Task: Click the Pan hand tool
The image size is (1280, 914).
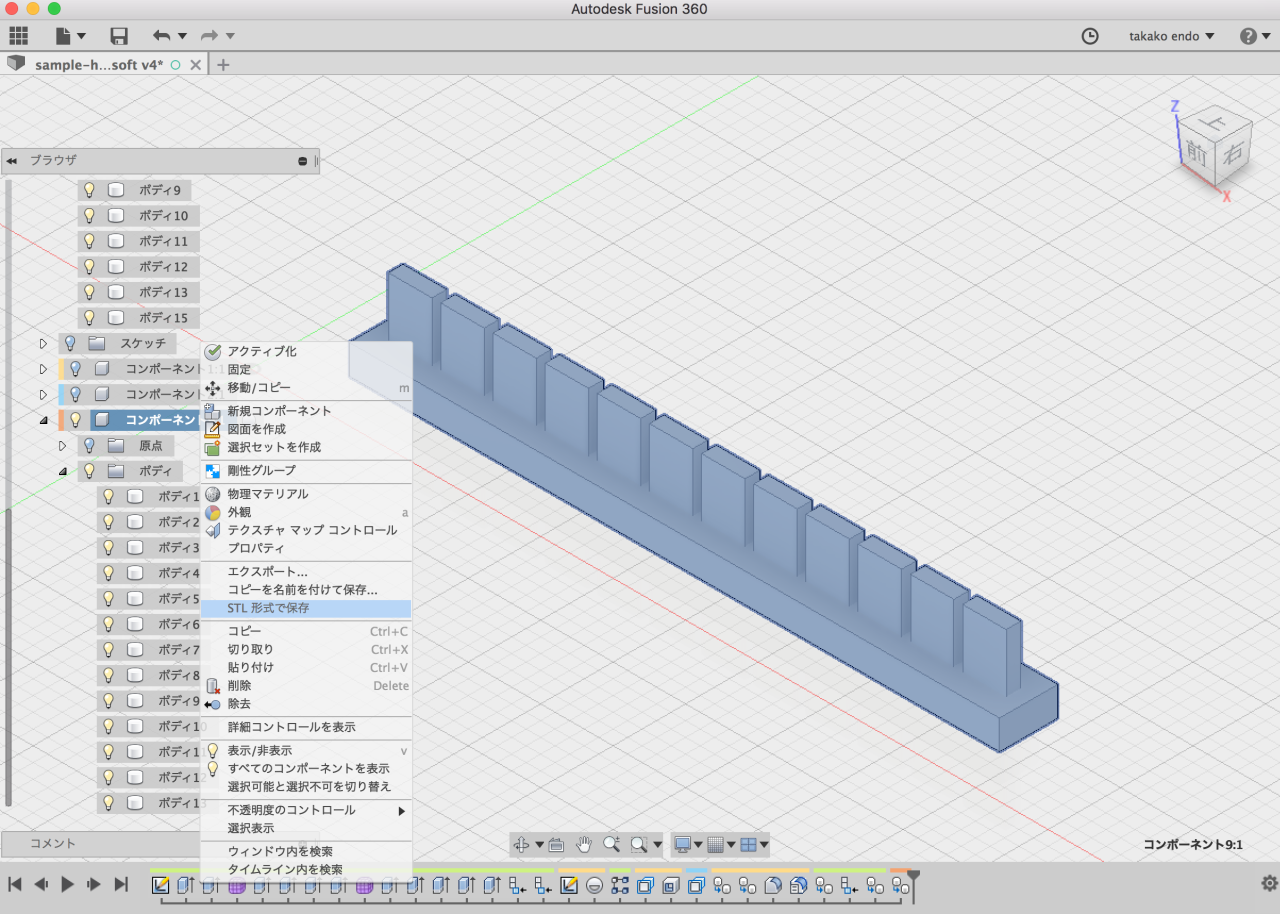Action: [x=585, y=845]
